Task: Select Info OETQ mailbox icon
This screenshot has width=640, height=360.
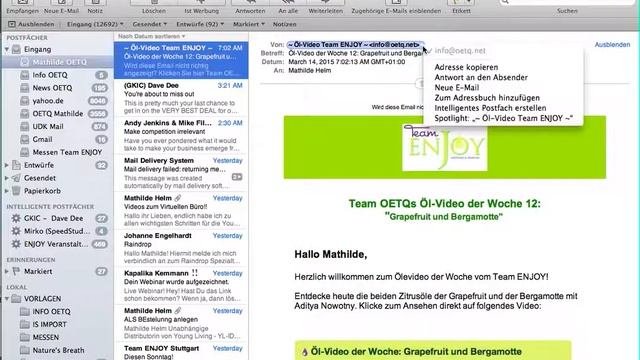Action: (x=25, y=75)
